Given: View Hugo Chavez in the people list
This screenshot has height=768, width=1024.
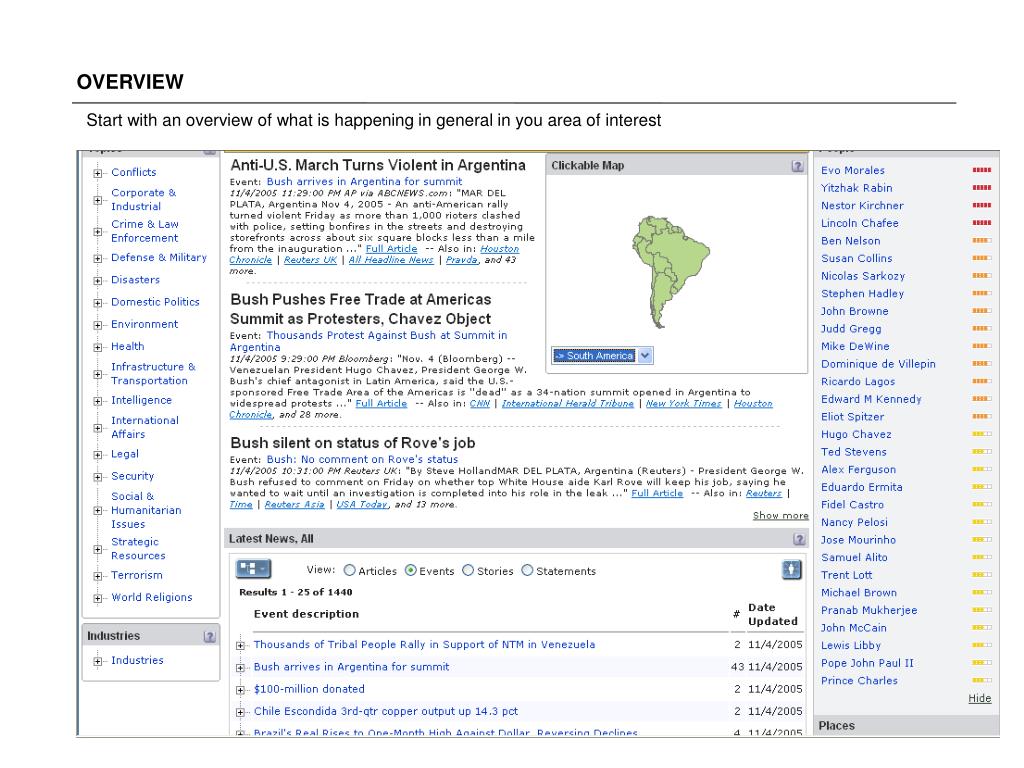Looking at the screenshot, I should click(856, 434).
